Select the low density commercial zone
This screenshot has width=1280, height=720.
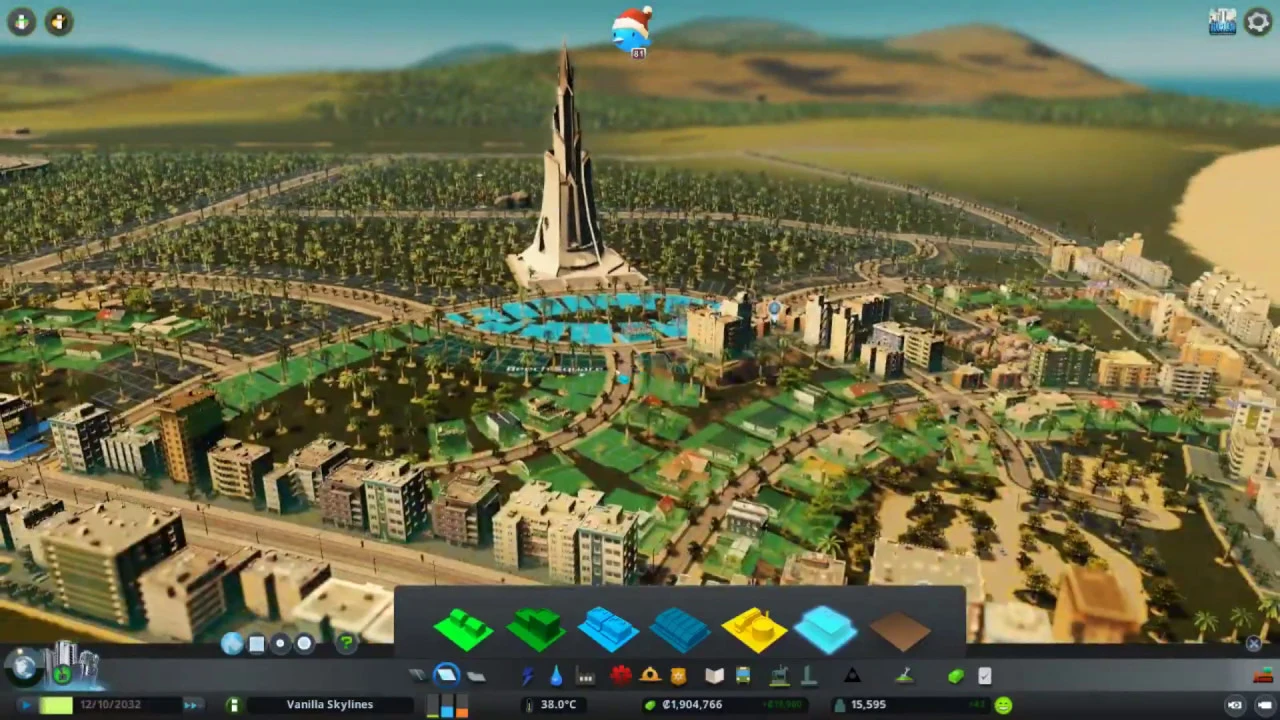click(608, 629)
